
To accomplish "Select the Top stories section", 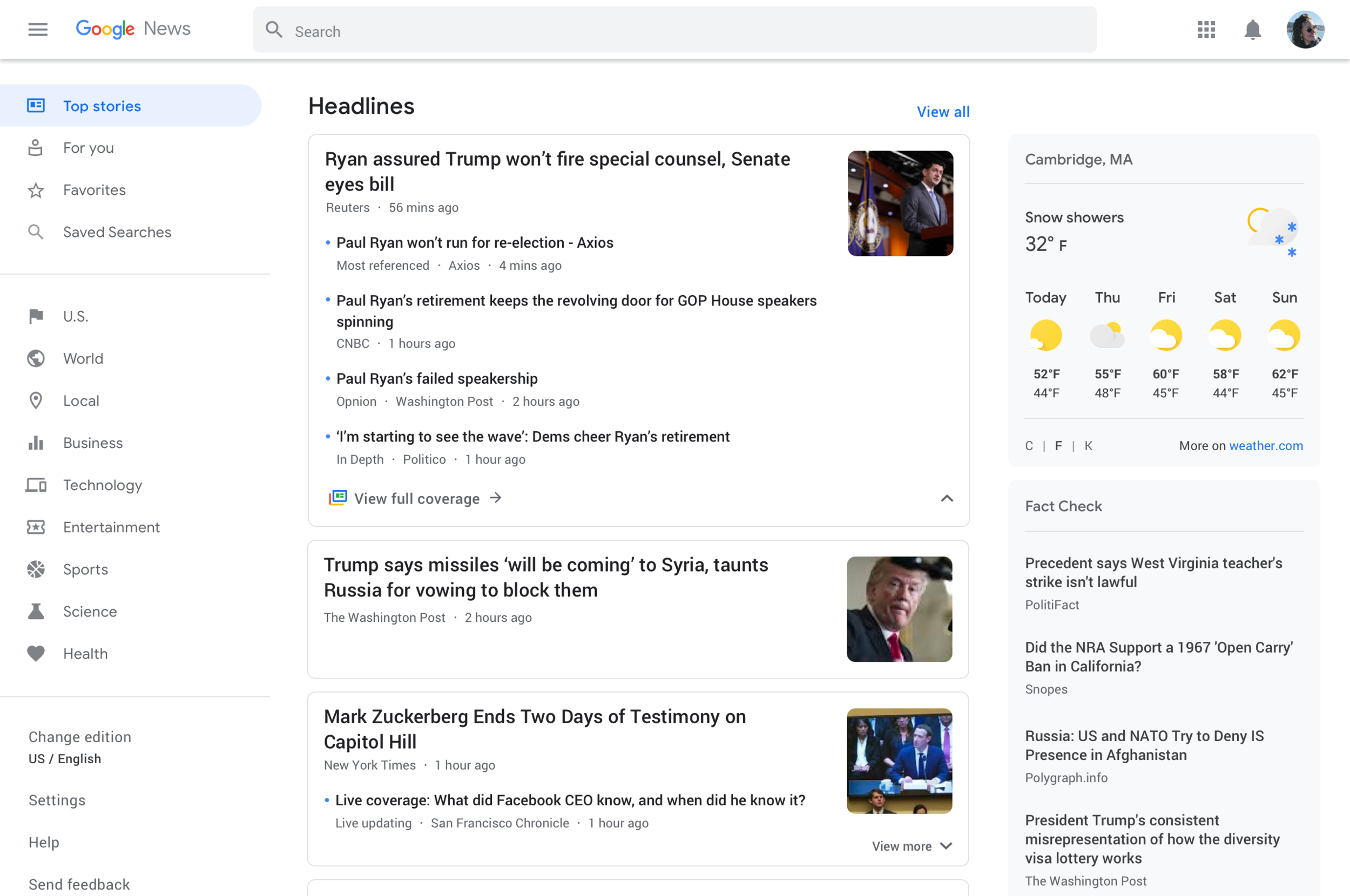I will [130, 106].
